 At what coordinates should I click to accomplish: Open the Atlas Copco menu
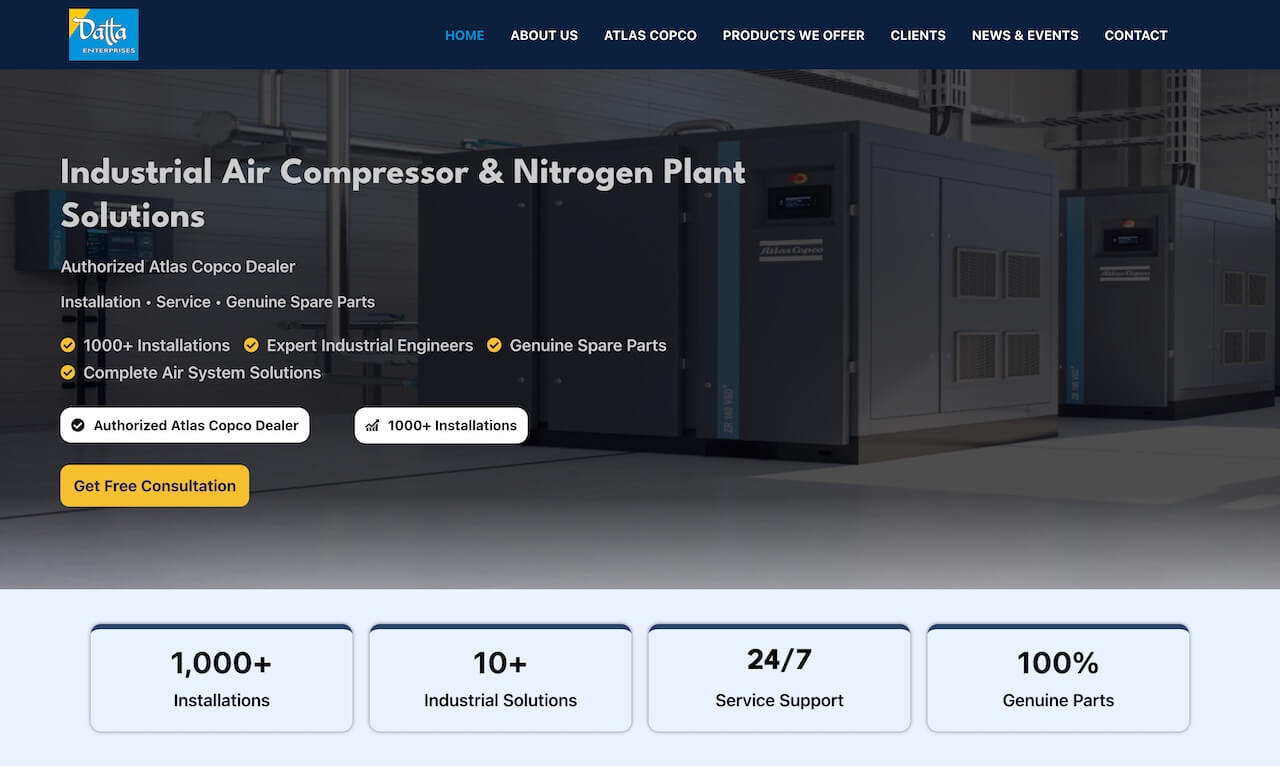point(650,35)
